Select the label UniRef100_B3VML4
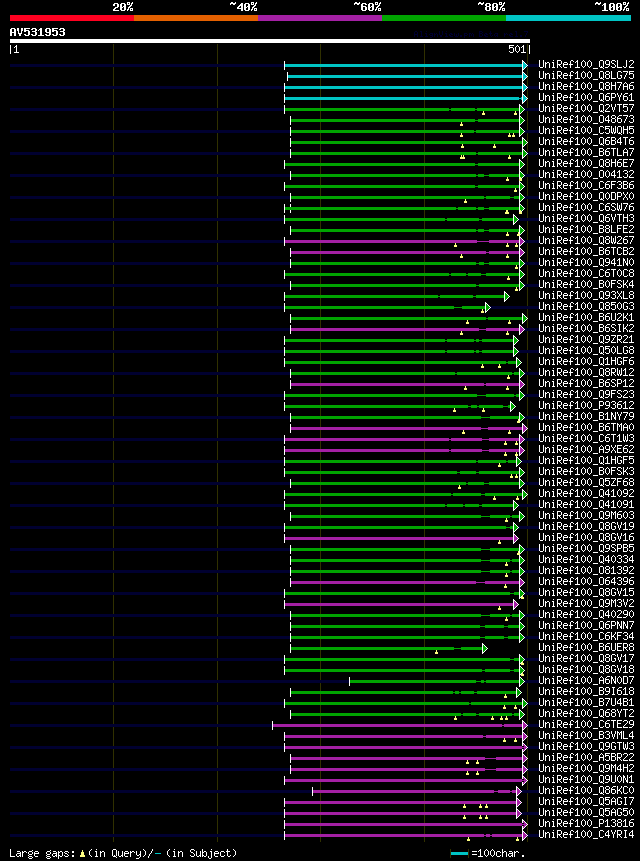The image size is (640, 861). click(586, 735)
